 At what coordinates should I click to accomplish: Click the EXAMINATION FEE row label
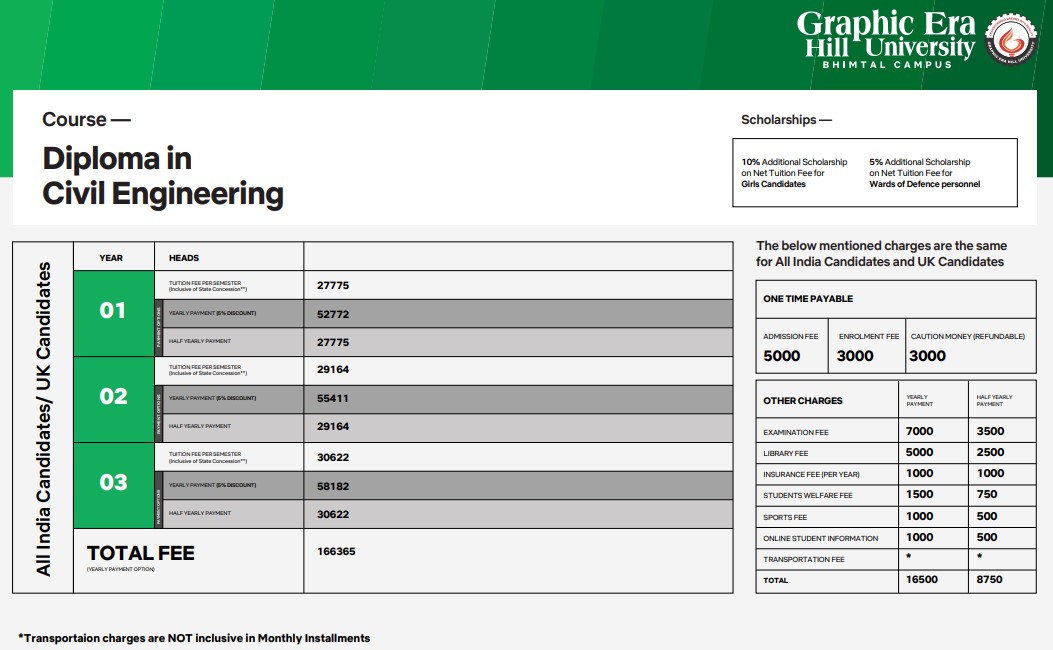pyautogui.click(x=796, y=432)
